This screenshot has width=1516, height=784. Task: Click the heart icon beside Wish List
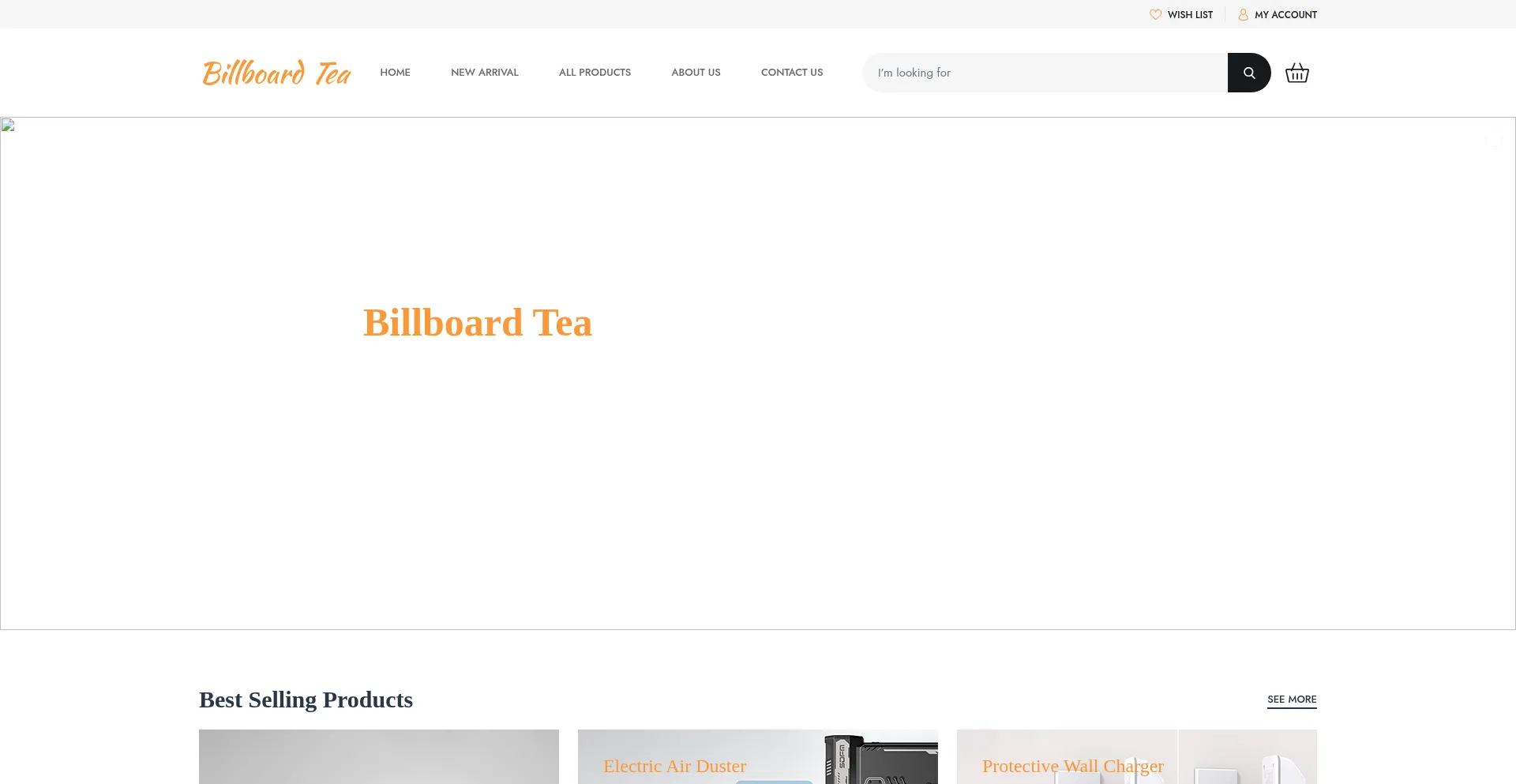(x=1155, y=14)
